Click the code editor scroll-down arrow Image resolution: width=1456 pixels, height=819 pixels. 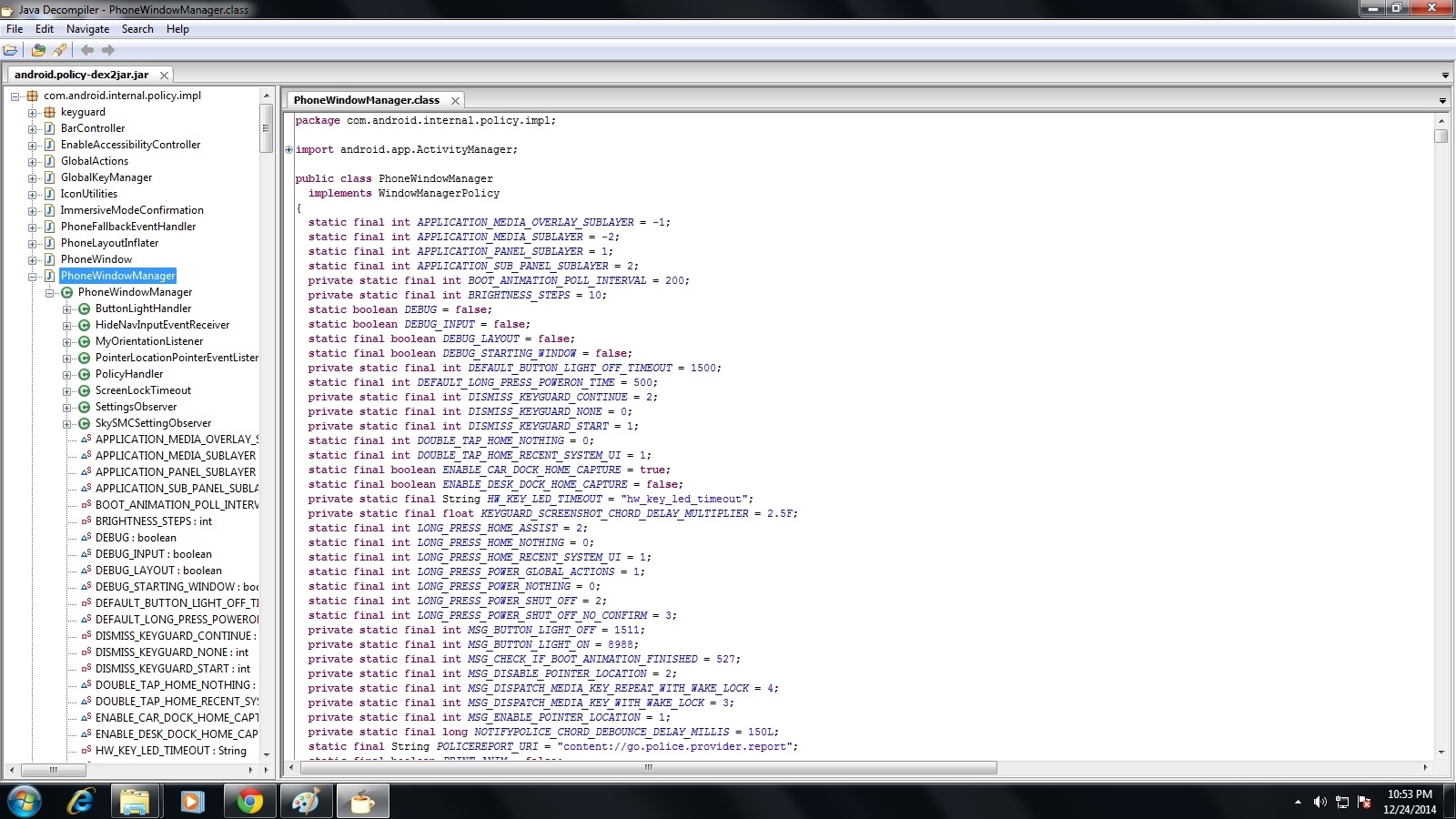(x=1441, y=753)
